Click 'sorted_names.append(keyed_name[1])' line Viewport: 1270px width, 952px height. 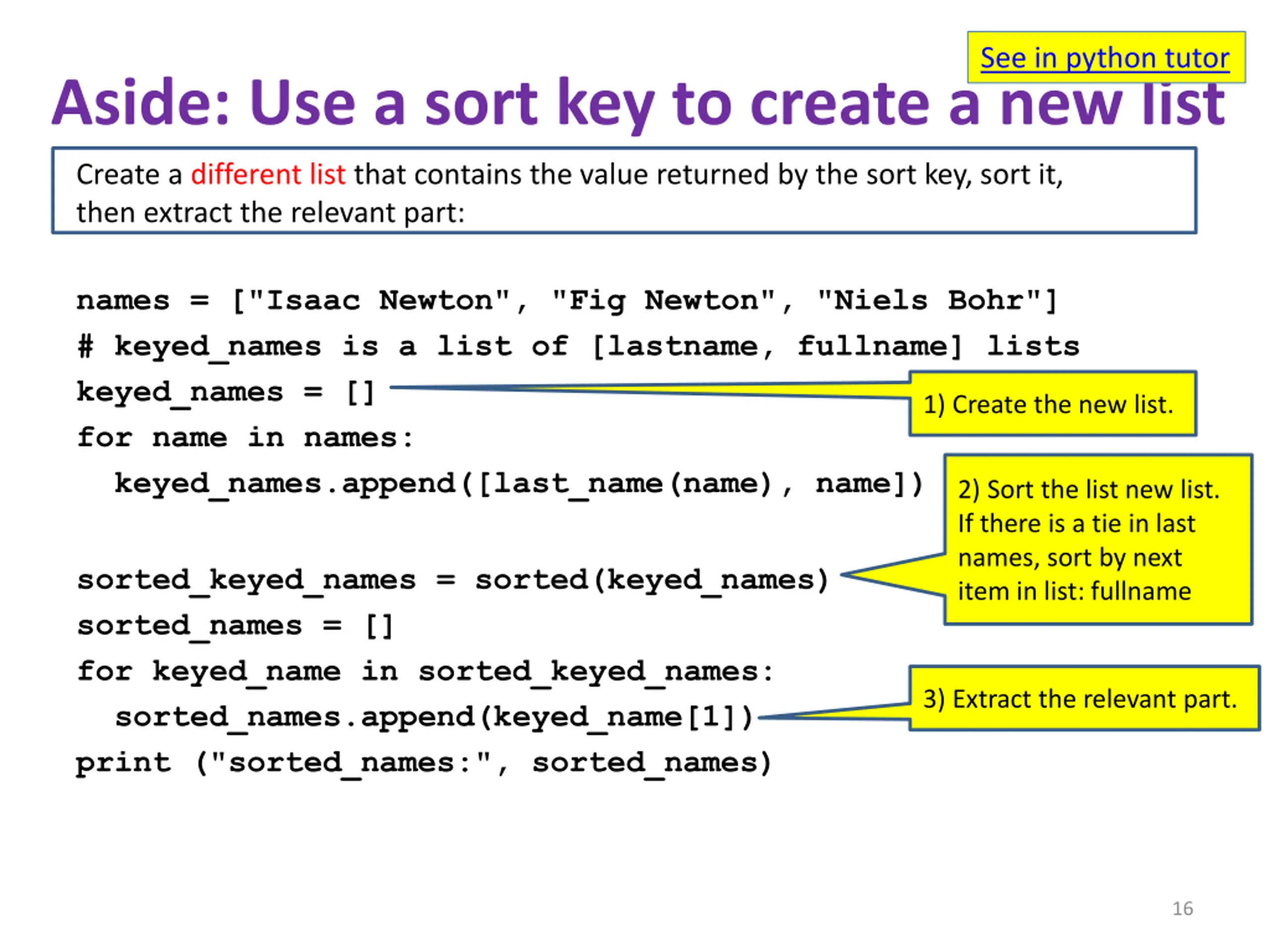434,718
